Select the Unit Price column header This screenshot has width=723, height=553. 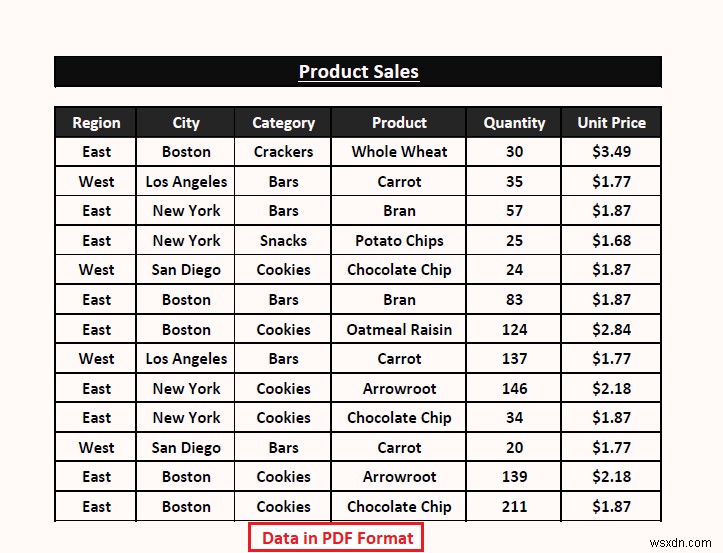611,123
